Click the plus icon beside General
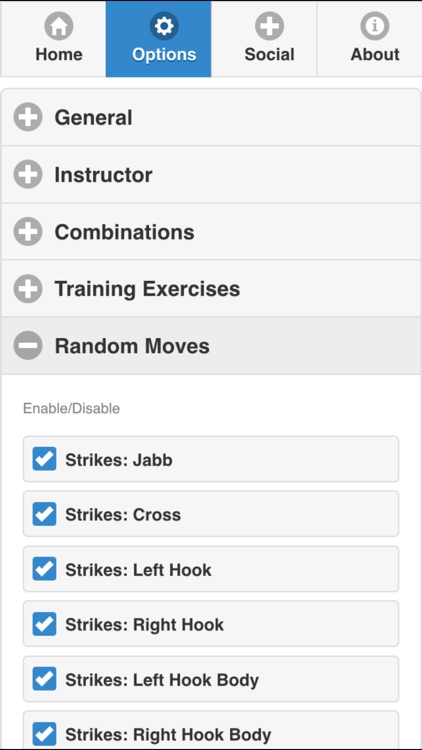 point(28,117)
